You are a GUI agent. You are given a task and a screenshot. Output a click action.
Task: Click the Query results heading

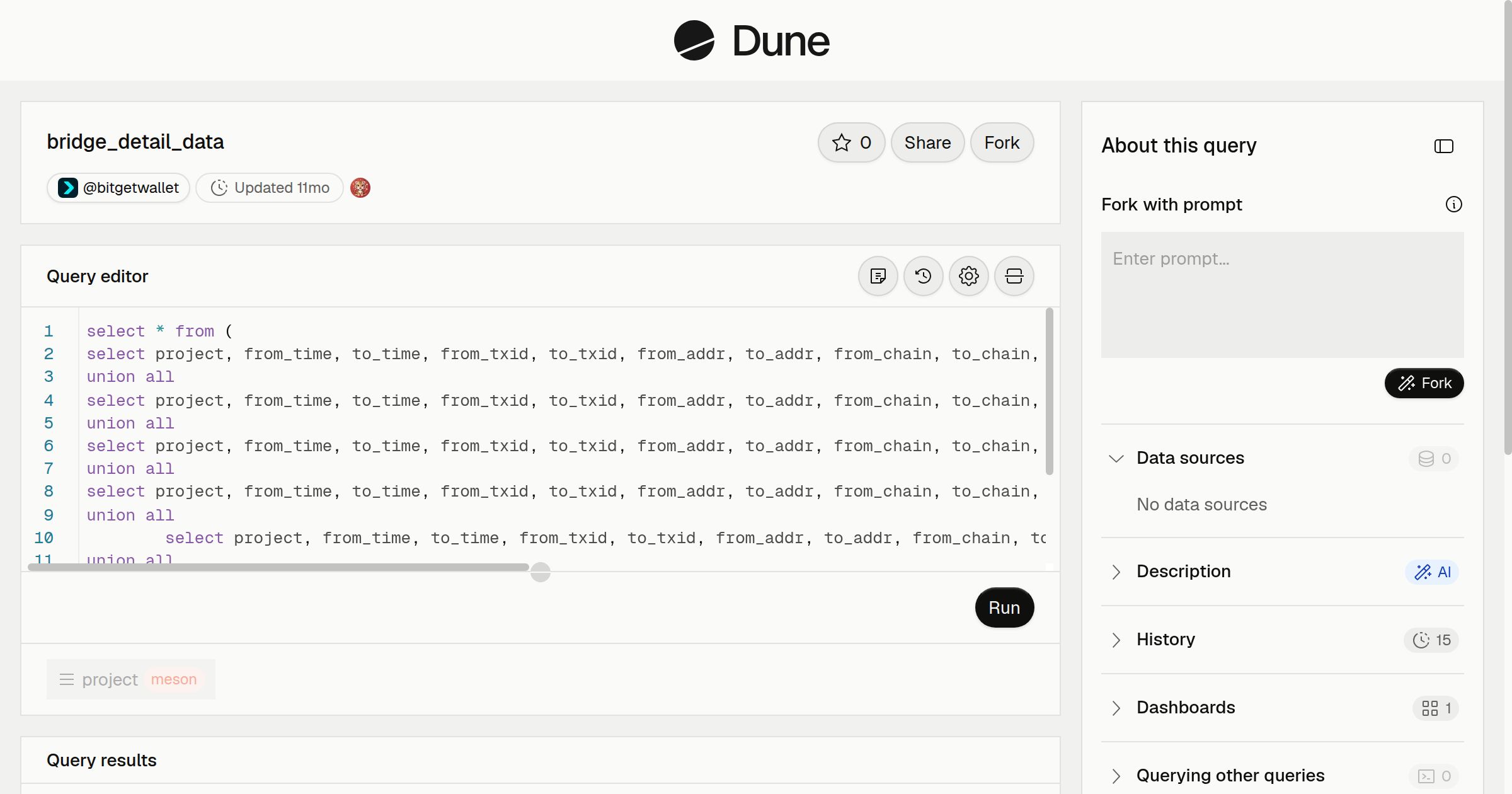click(101, 761)
